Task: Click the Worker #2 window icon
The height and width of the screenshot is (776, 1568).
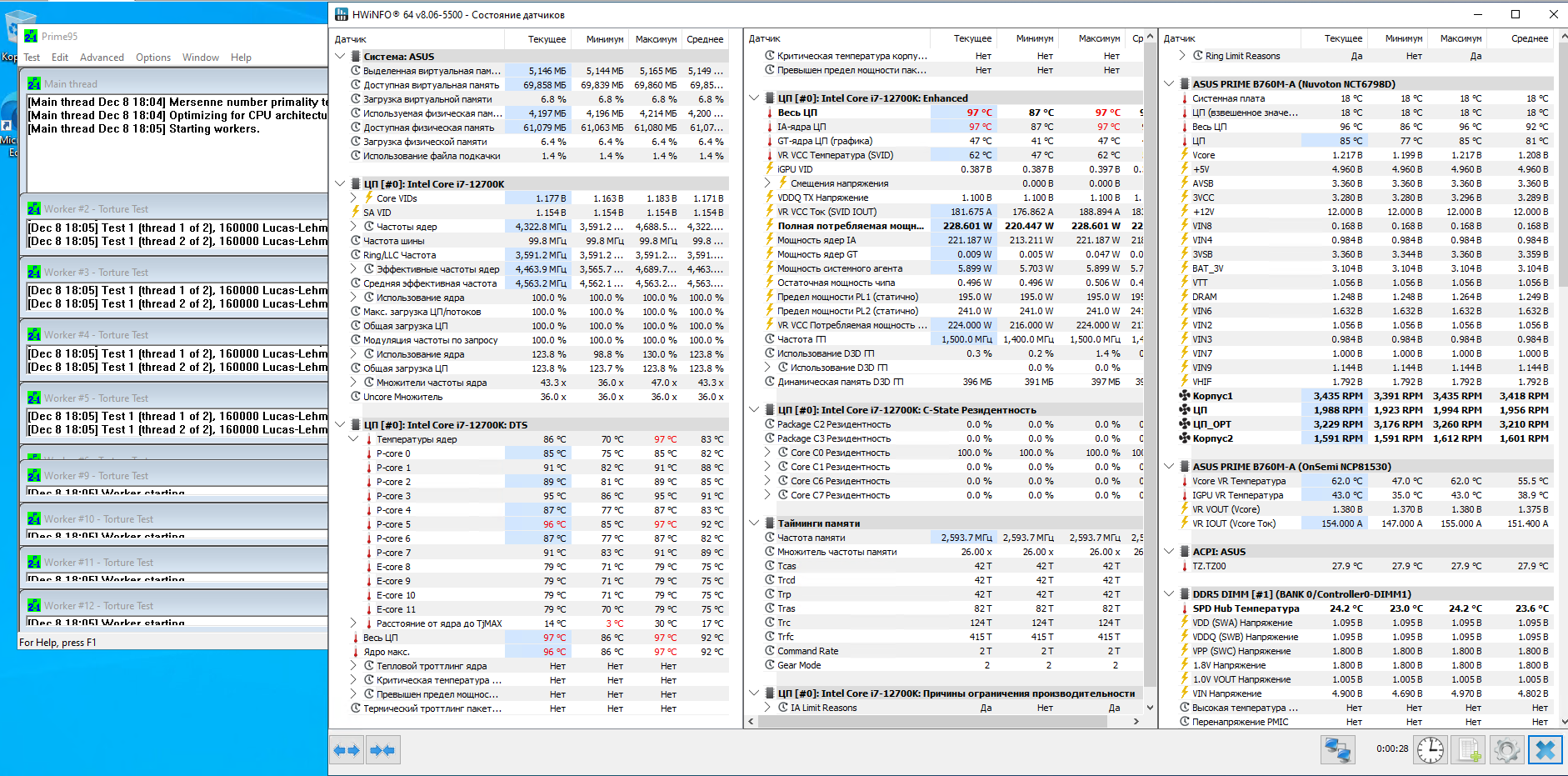Action: [x=34, y=208]
